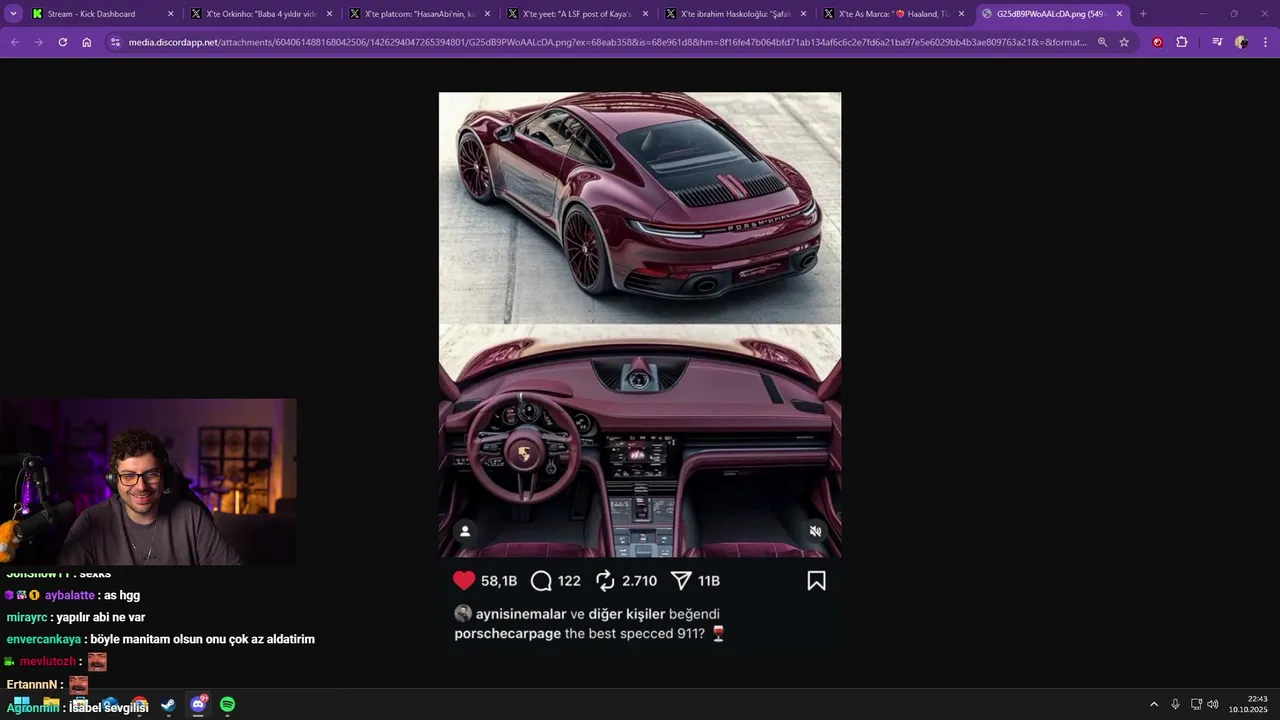Toggle the muted speaker icon on the photo
The image size is (1280, 720).
tap(815, 531)
